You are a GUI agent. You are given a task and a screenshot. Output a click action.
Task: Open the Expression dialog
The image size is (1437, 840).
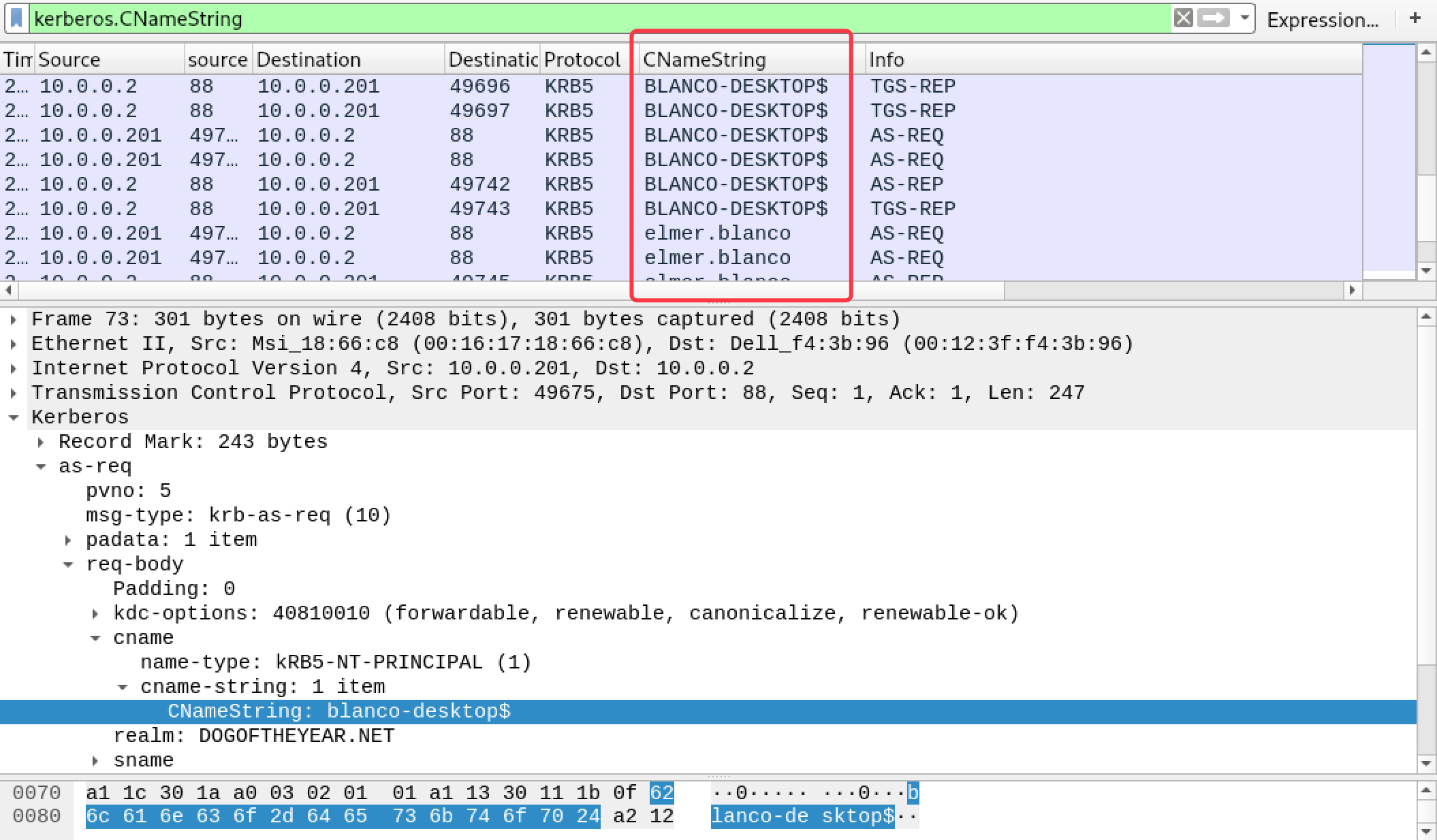[1322, 20]
